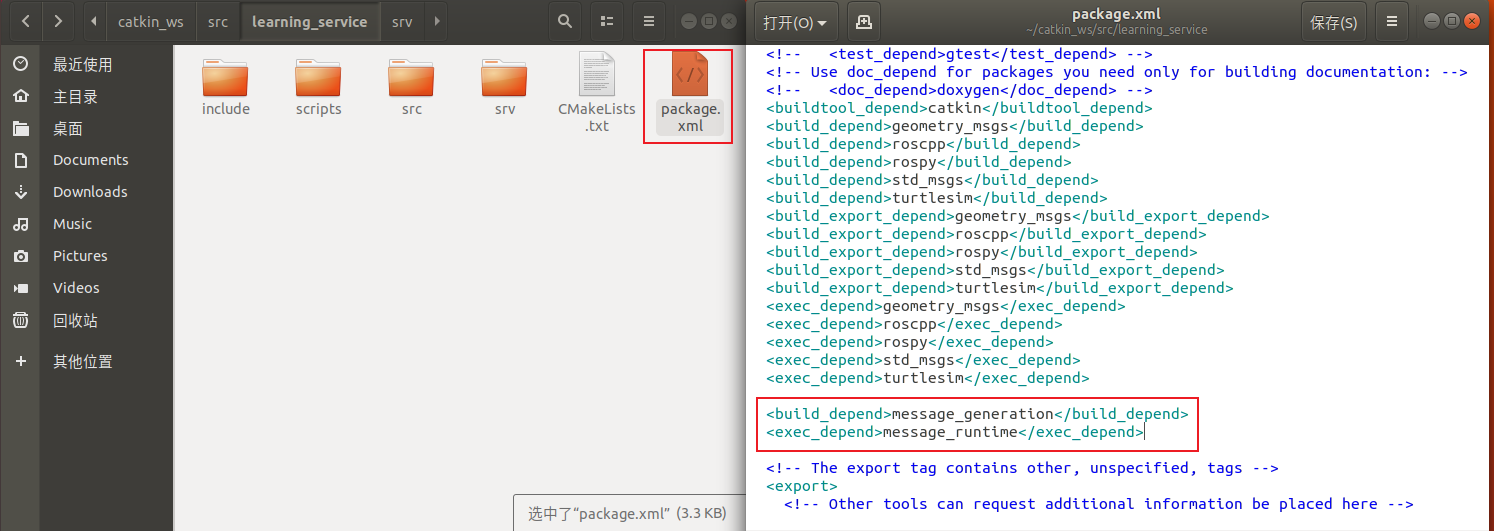The image size is (1494, 531).
Task: Click the build_export_depend turtlesim line
Action: [x=1000, y=288]
